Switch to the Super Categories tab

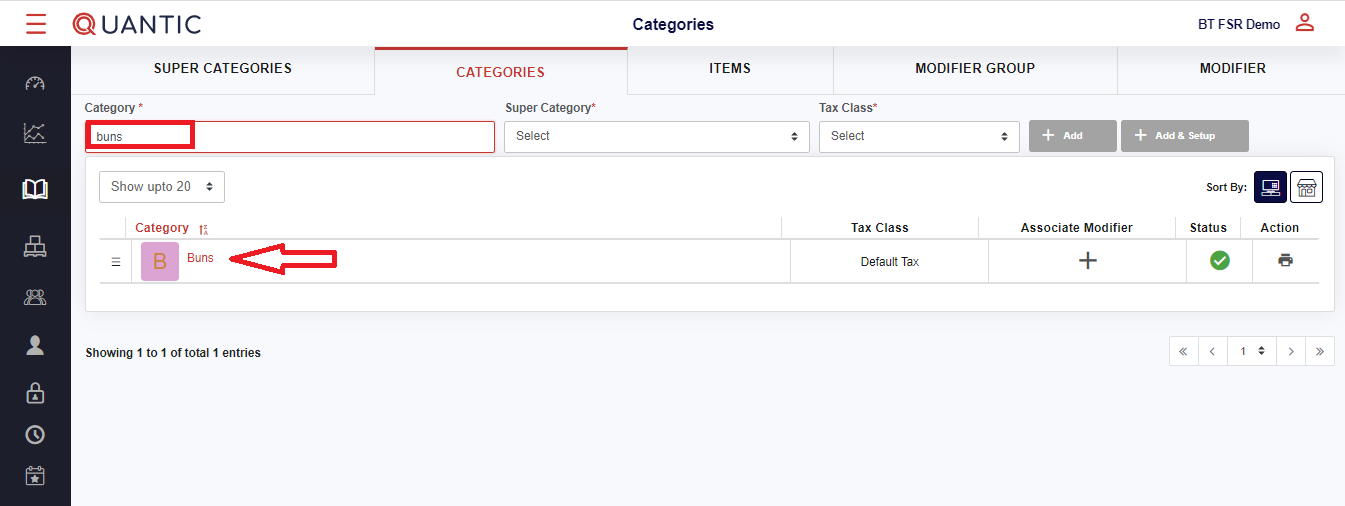click(x=223, y=69)
